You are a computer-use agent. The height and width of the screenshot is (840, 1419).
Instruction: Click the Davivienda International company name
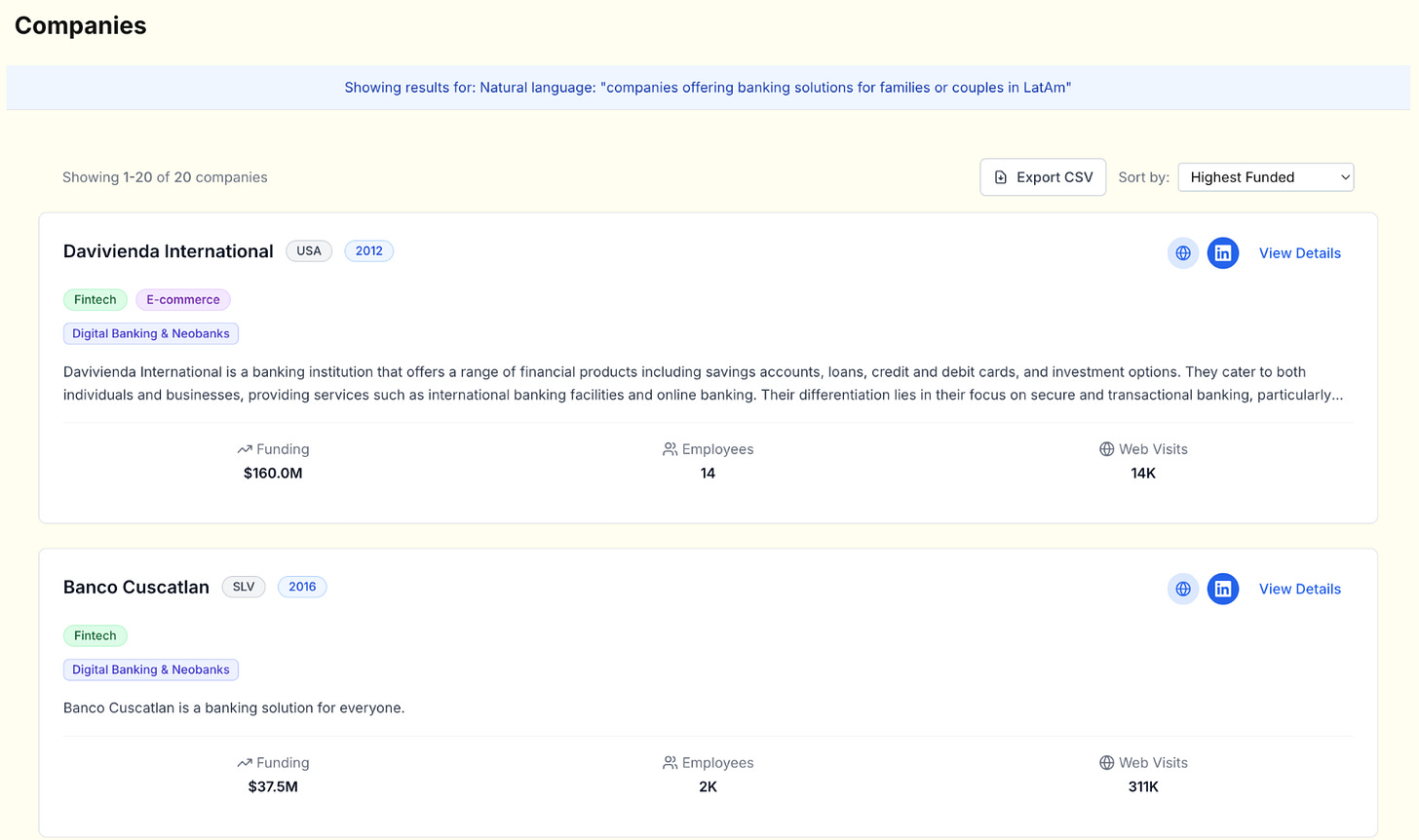(168, 251)
